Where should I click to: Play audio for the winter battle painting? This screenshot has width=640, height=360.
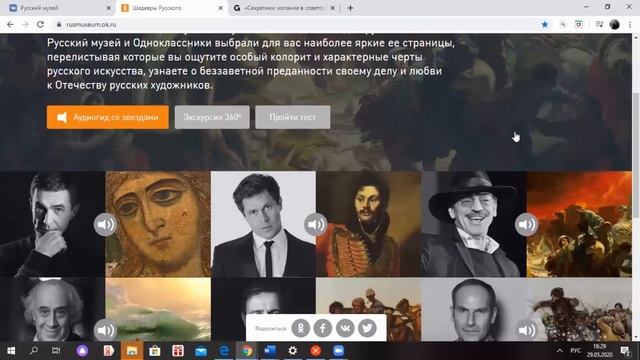pyautogui.click(x=526, y=330)
